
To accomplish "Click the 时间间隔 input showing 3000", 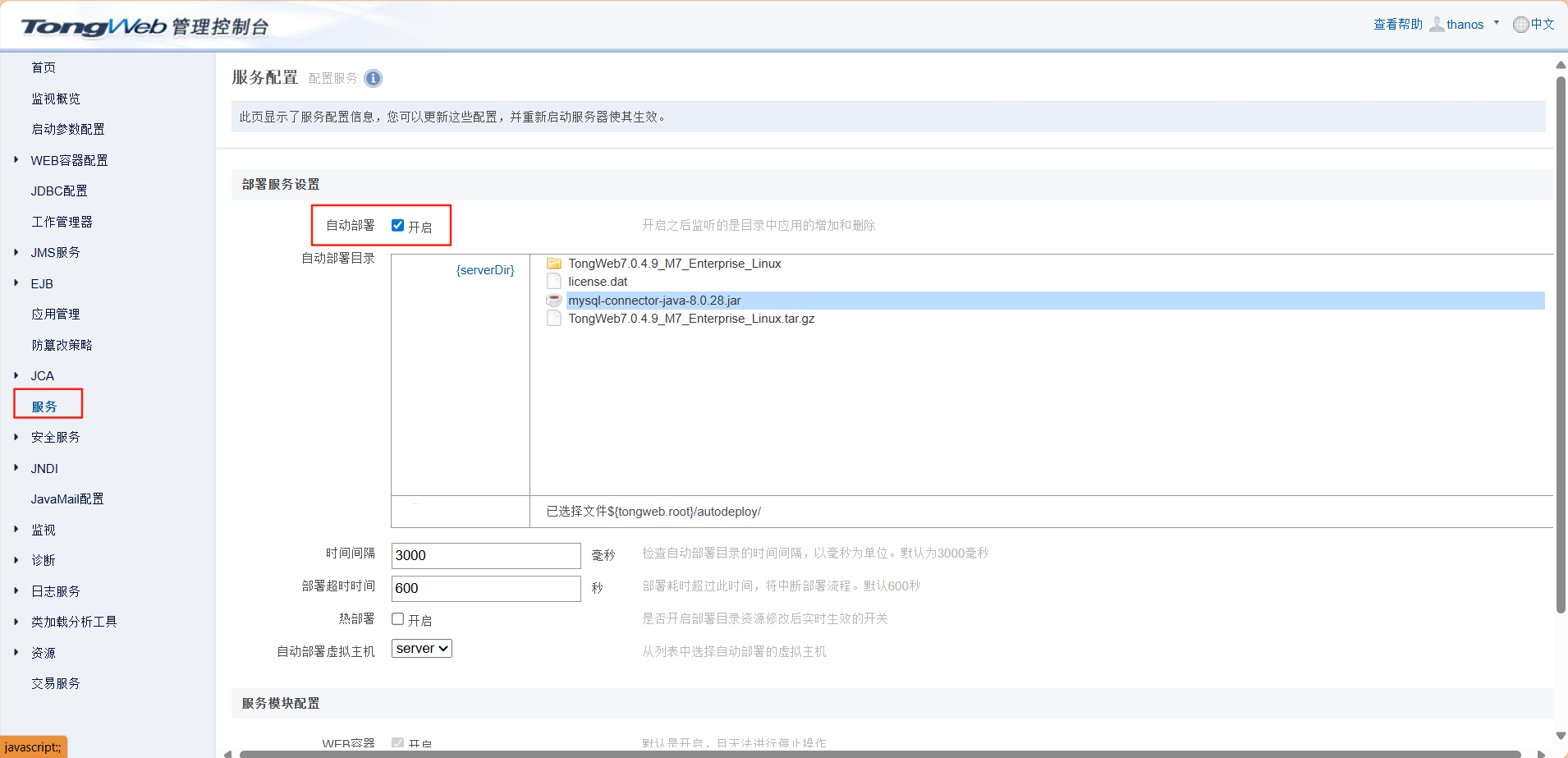I will click(x=485, y=555).
